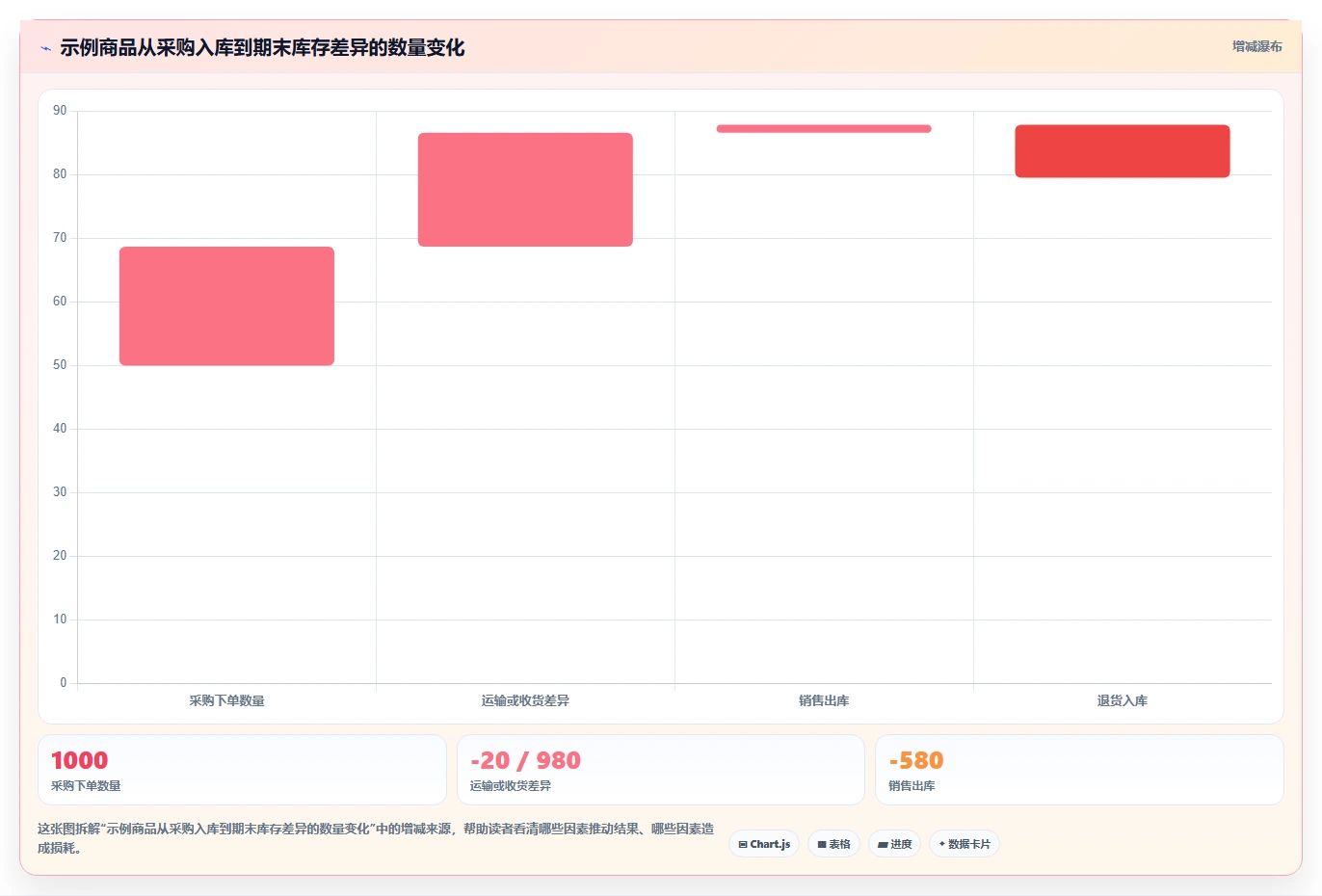Click the y-axis label 90
1322x896 pixels.
tap(60, 111)
